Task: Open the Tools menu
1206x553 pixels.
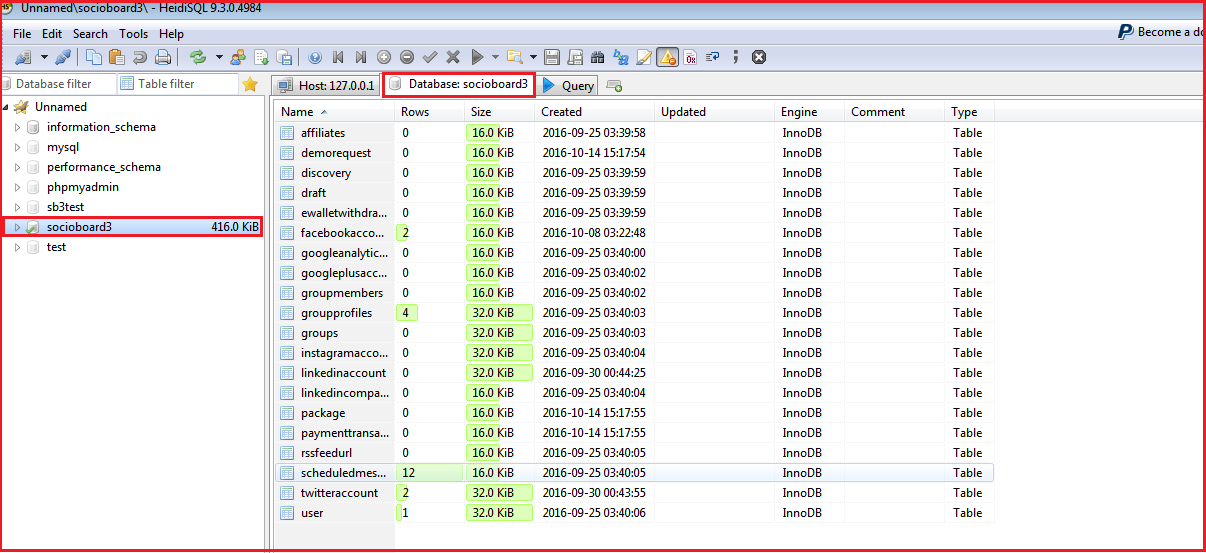Action: coord(133,34)
